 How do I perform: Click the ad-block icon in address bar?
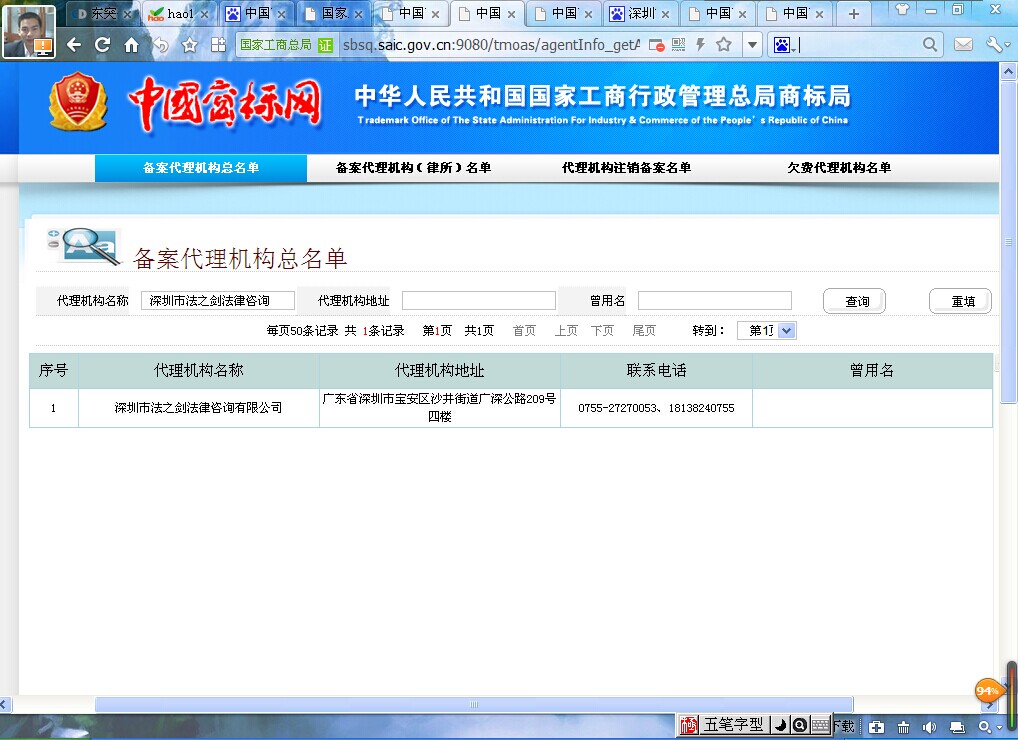[656, 45]
